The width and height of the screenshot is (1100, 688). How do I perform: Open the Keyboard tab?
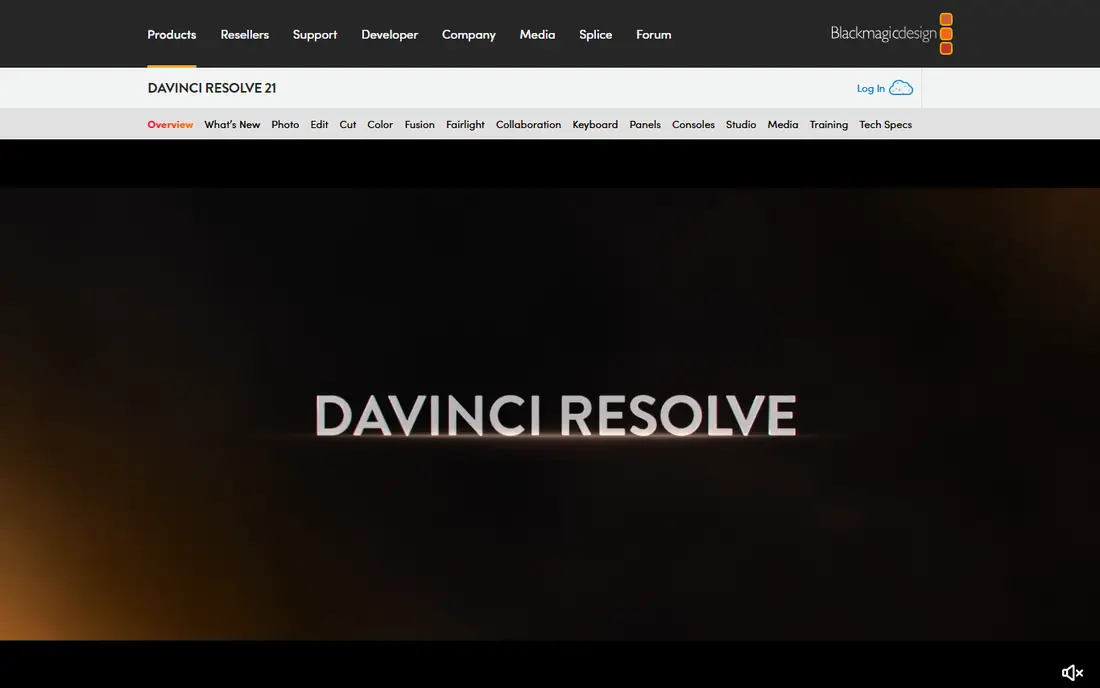click(595, 124)
